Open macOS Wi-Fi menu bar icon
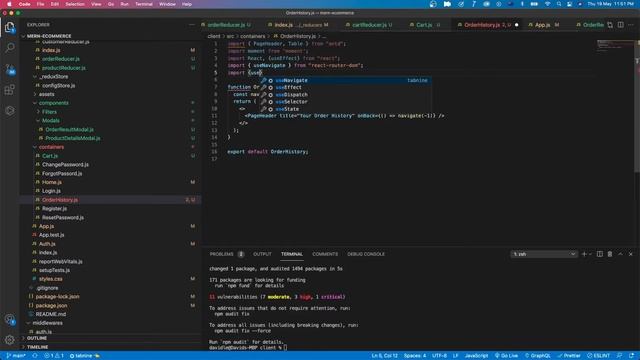 pyautogui.click(x=547, y=4)
